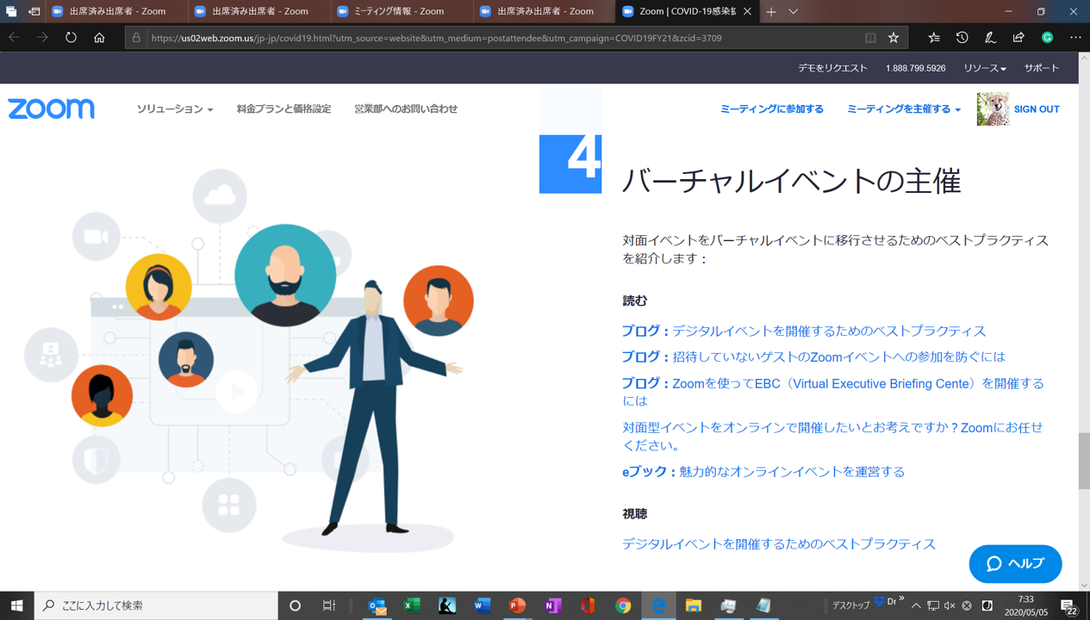Click the SIGN OUT link
The width and height of the screenshot is (1090, 620).
(1036, 109)
